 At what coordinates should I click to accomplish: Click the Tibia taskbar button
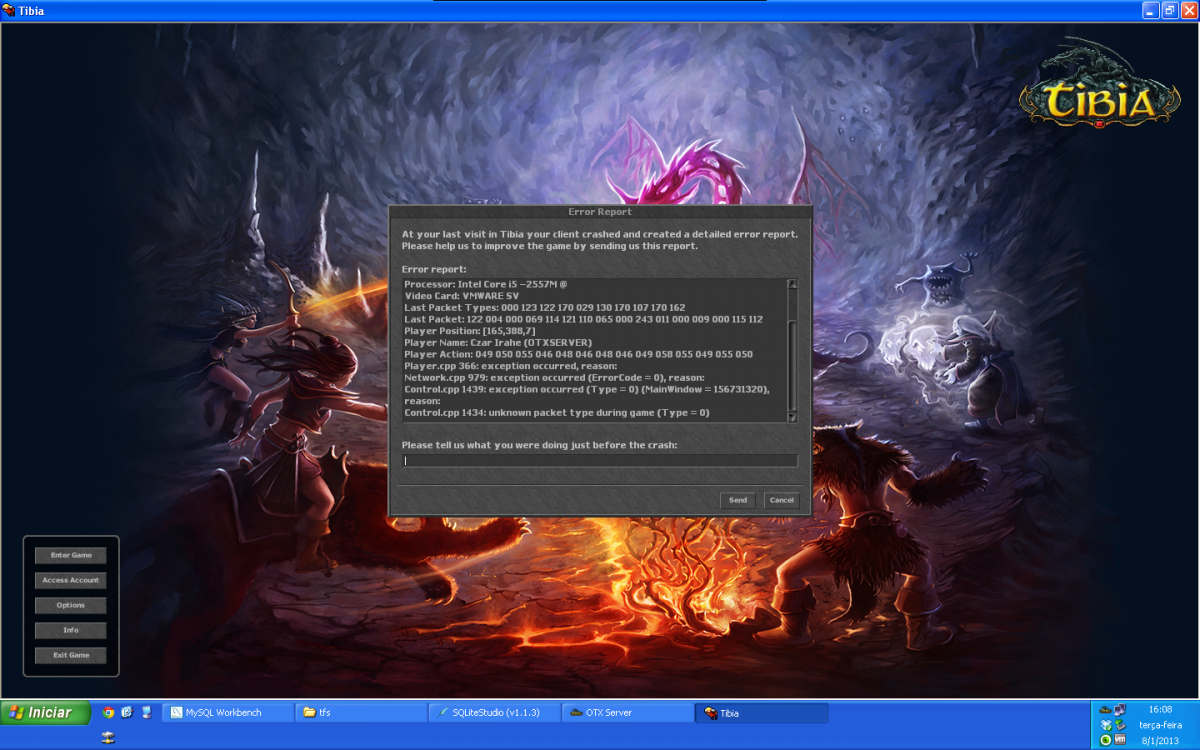pyautogui.click(x=761, y=713)
